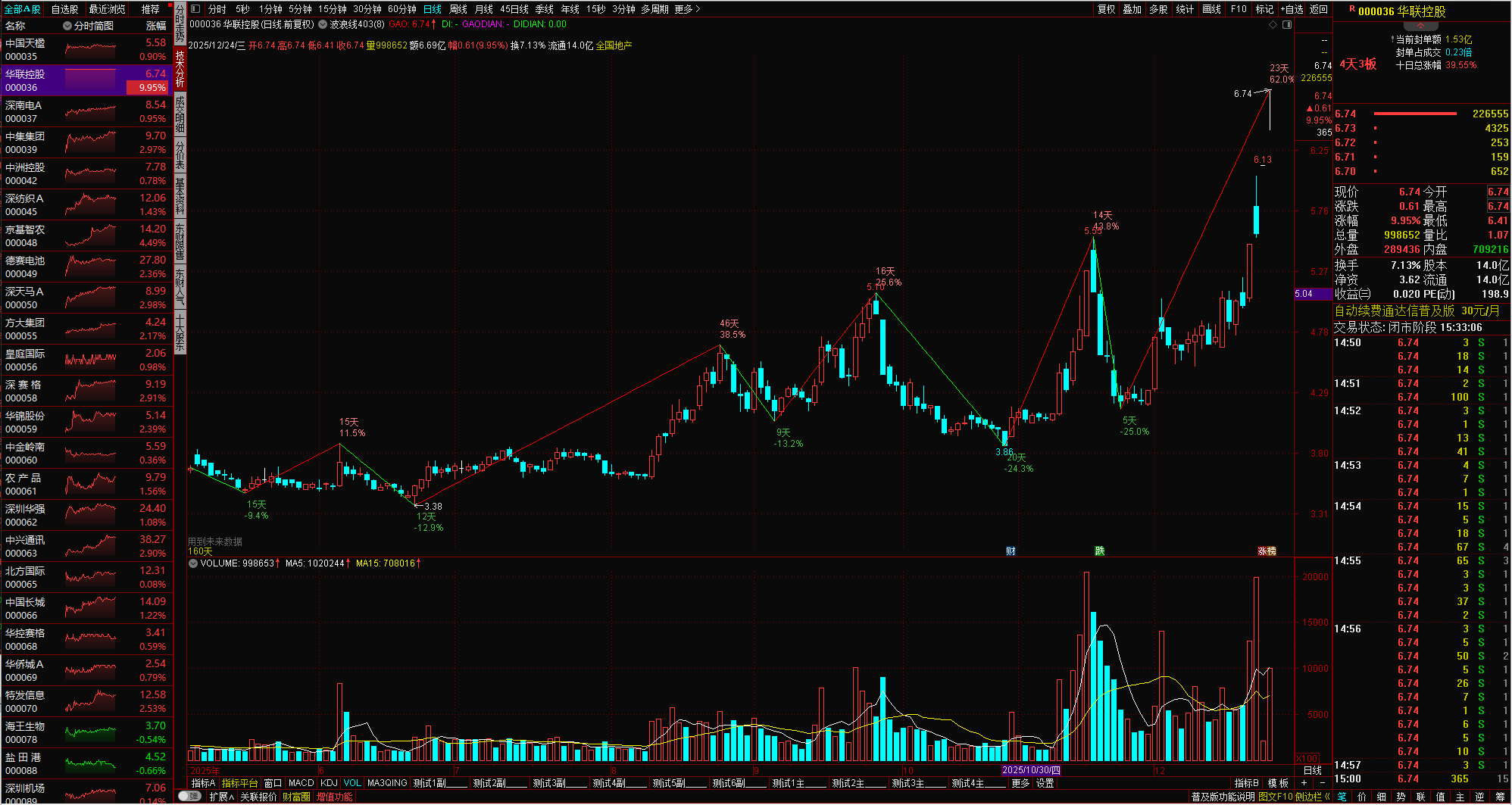Click the 联 icon in the bottom-right bar
Screen dimensions: 1512x805
(1421, 797)
